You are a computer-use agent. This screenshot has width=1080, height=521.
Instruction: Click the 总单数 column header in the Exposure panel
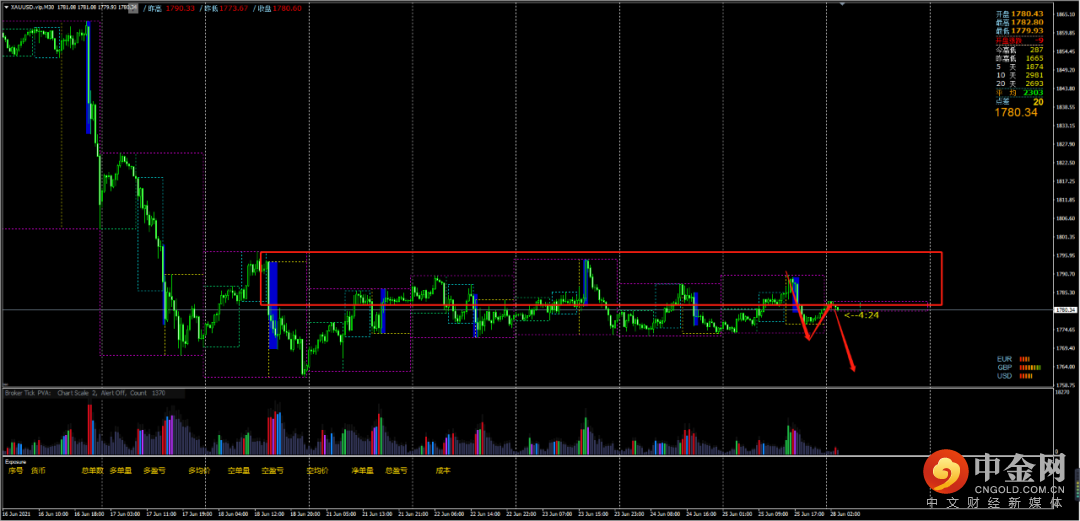pyautogui.click(x=92, y=471)
